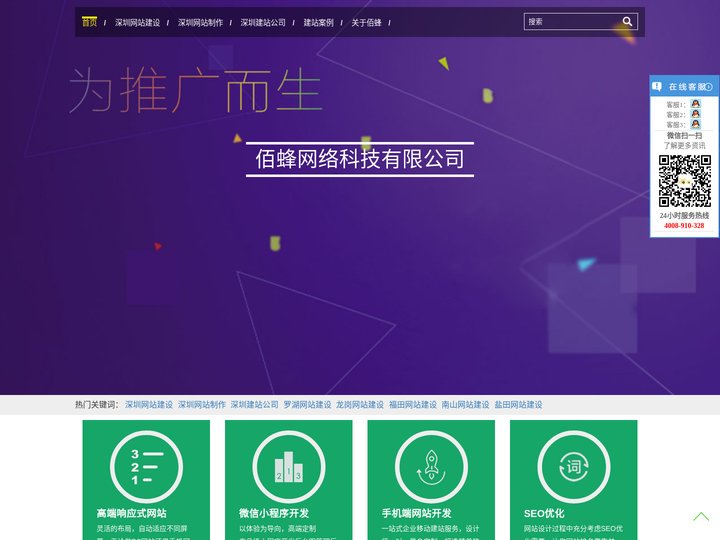Click the 微信小程序开发 card title
This screenshot has width=720, height=540.
[274, 513]
